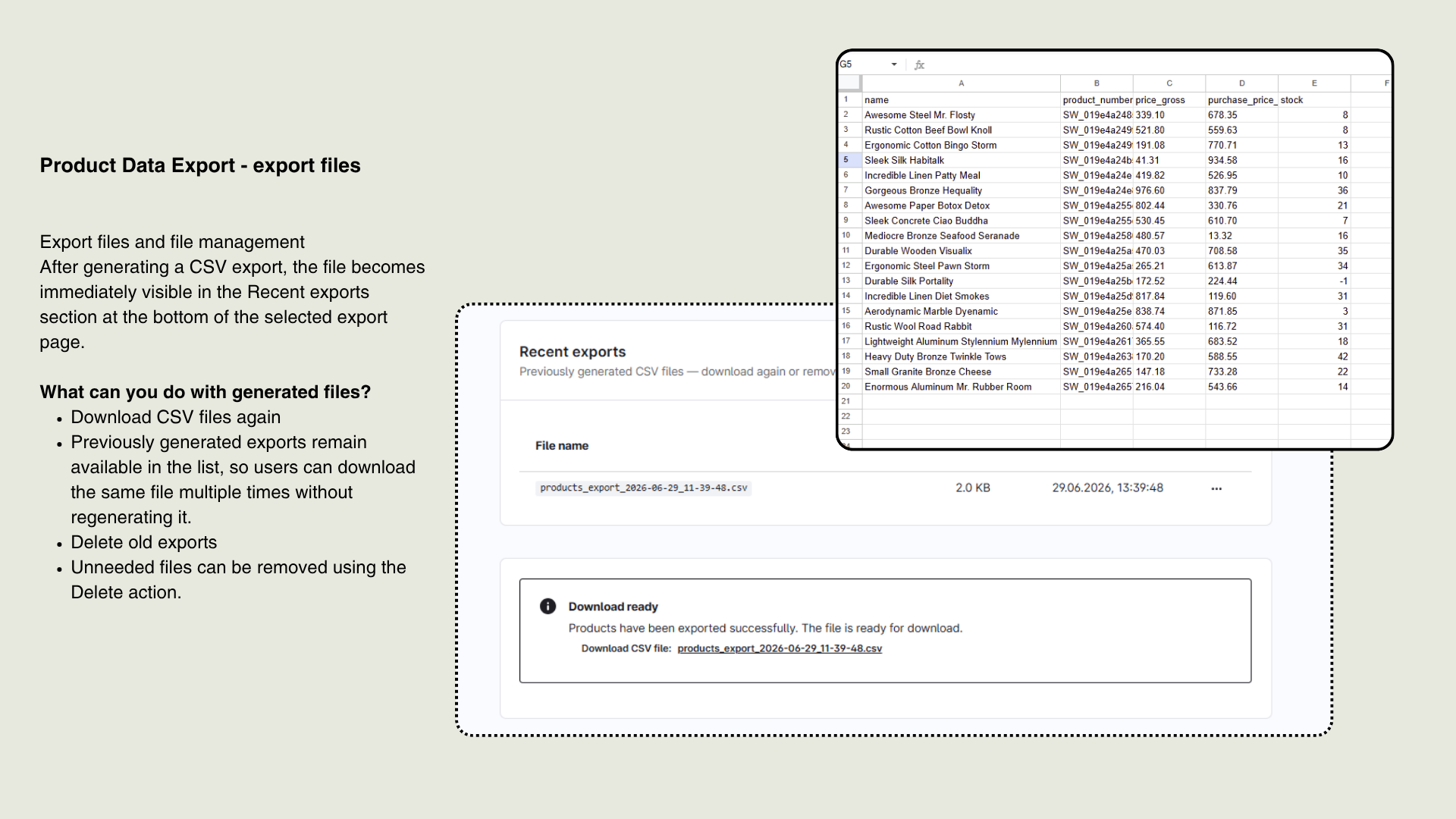
Task: Select column D header
Action: tap(1241, 83)
